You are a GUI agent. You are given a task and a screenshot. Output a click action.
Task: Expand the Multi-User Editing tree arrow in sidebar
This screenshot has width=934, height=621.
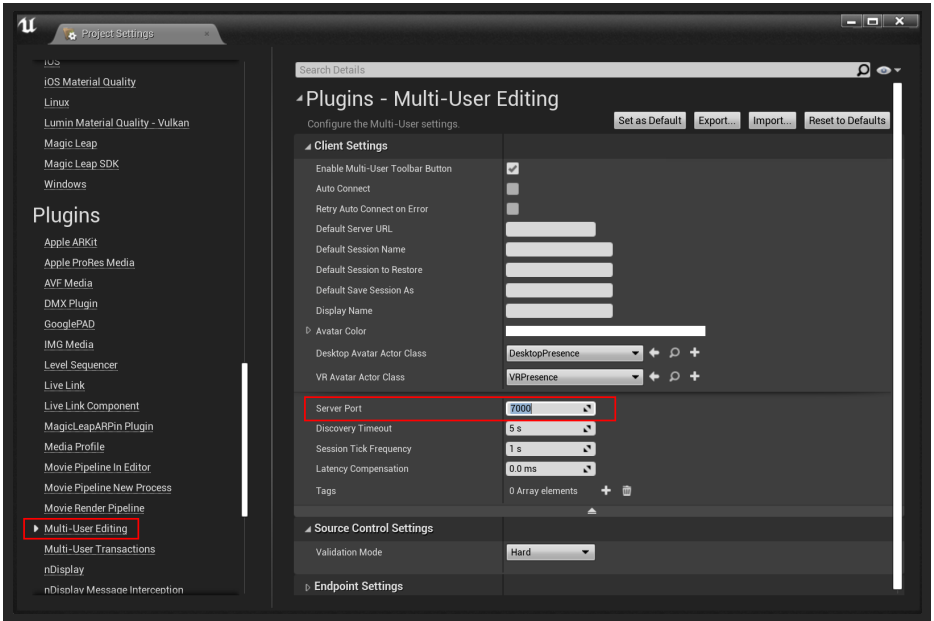36,529
